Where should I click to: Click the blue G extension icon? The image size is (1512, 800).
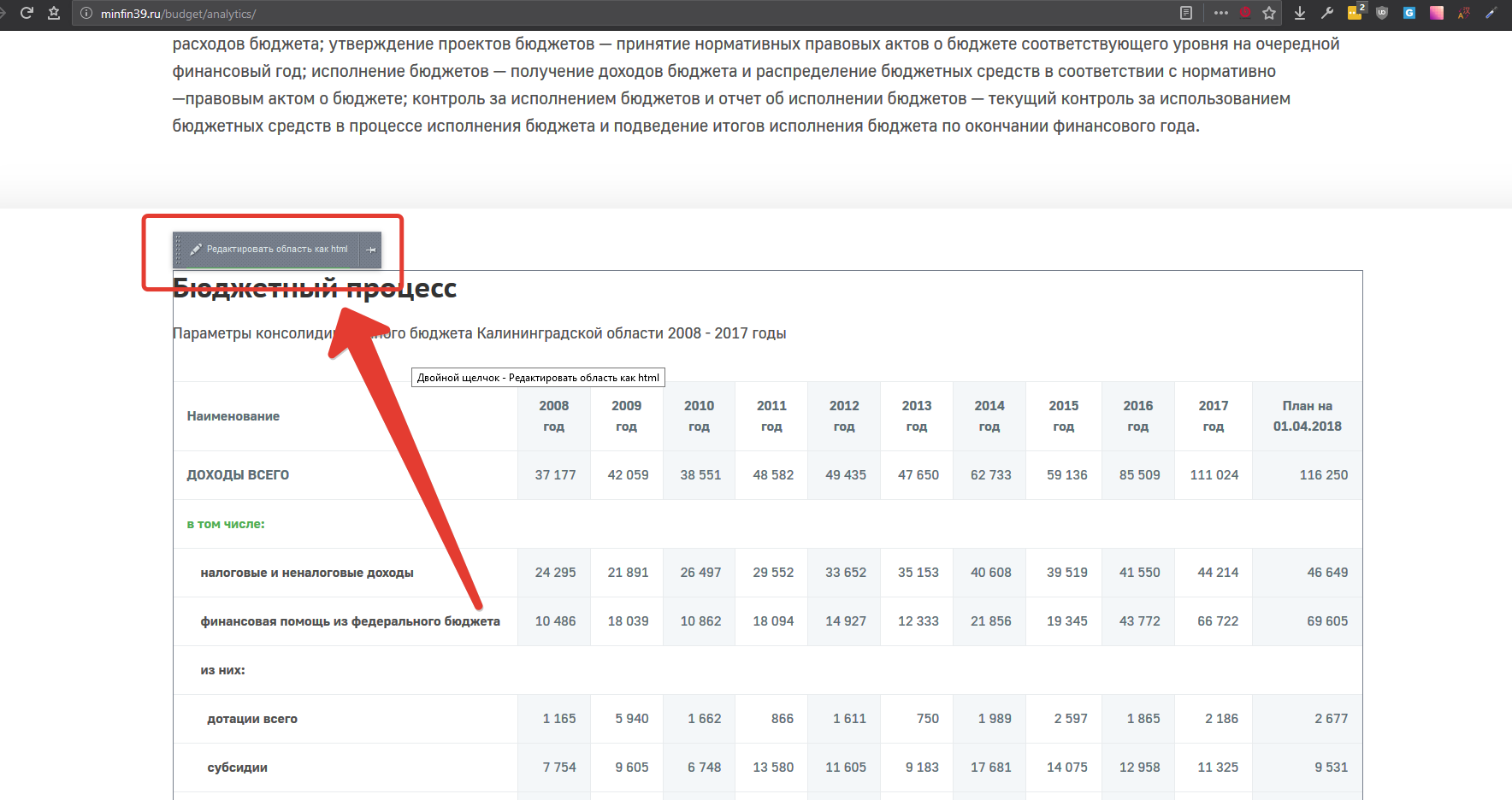click(x=1409, y=13)
